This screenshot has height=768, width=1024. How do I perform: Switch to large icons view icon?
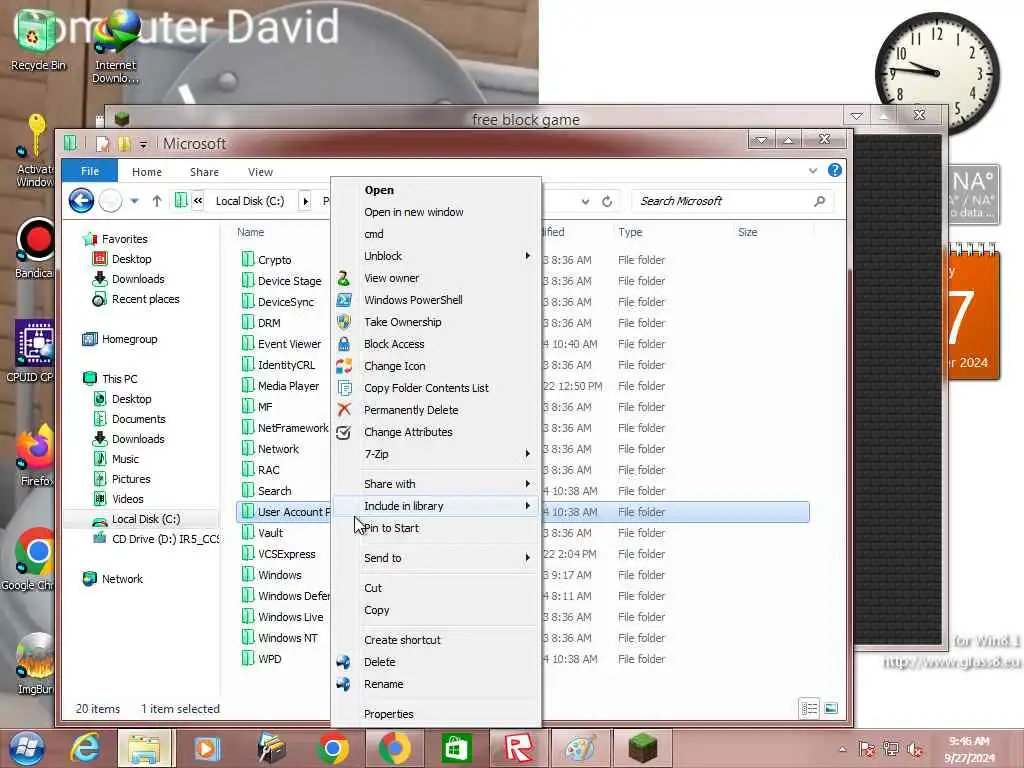831,709
